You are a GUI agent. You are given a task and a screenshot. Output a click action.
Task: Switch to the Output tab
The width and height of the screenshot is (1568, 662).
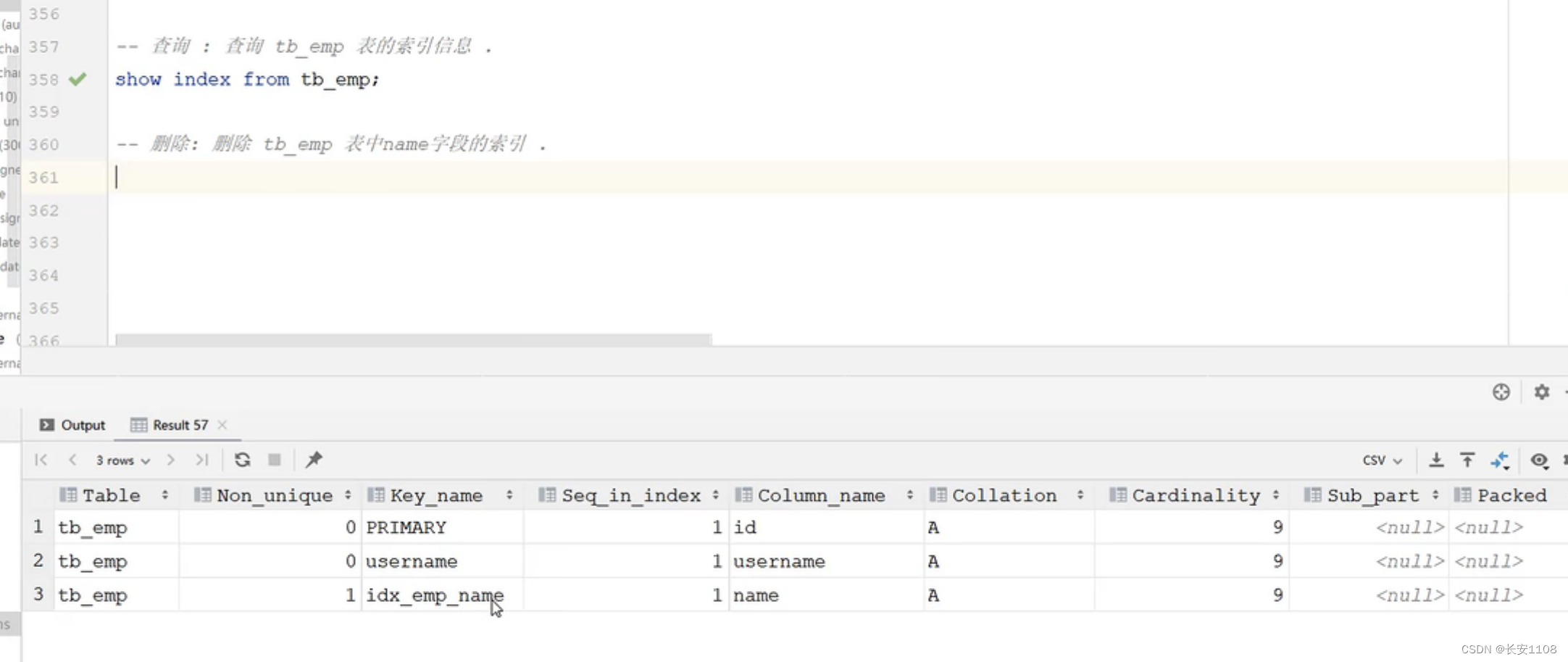point(72,425)
